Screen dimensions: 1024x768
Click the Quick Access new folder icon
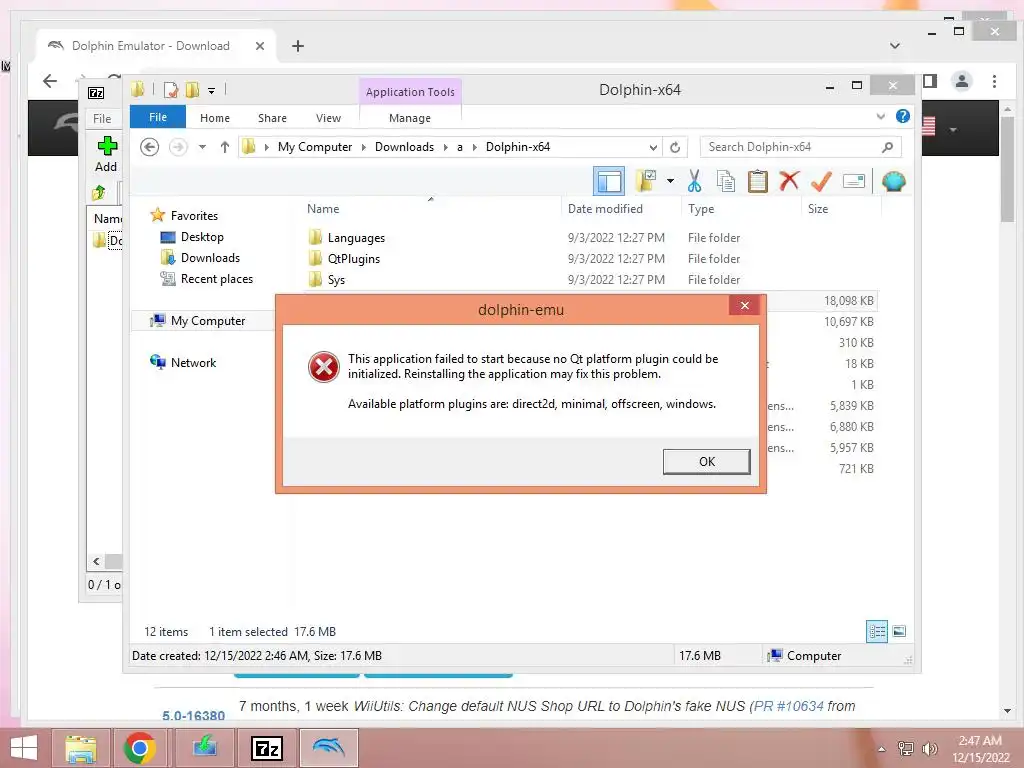click(192, 90)
